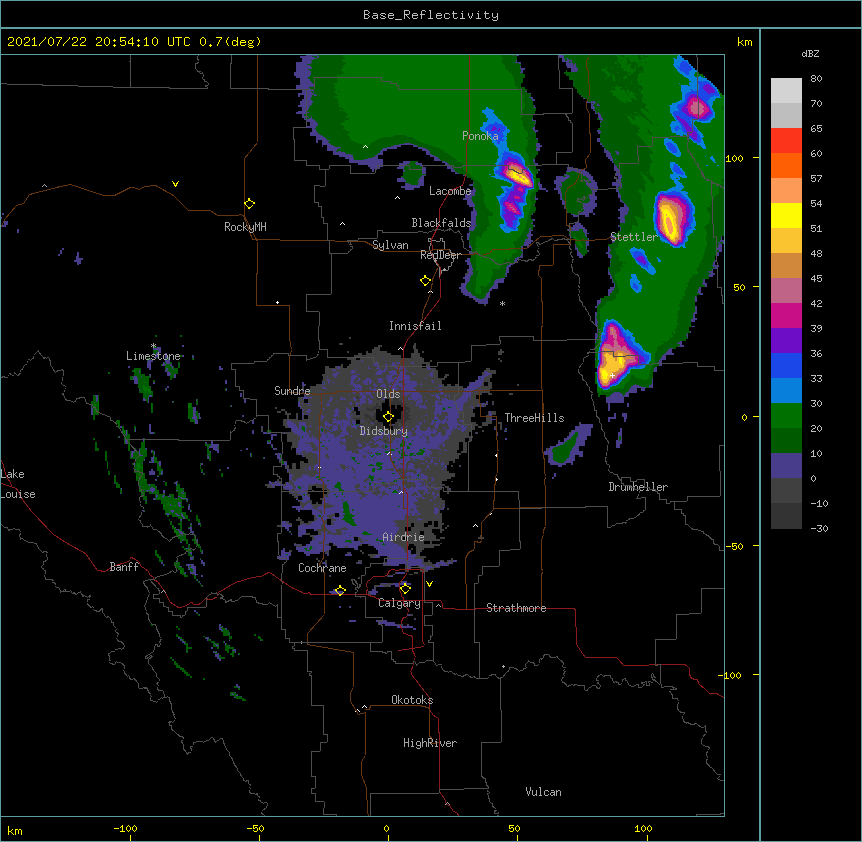Click the yellow V marker northwest of RockyMH
The width and height of the screenshot is (862, 842).
(x=175, y=184)
